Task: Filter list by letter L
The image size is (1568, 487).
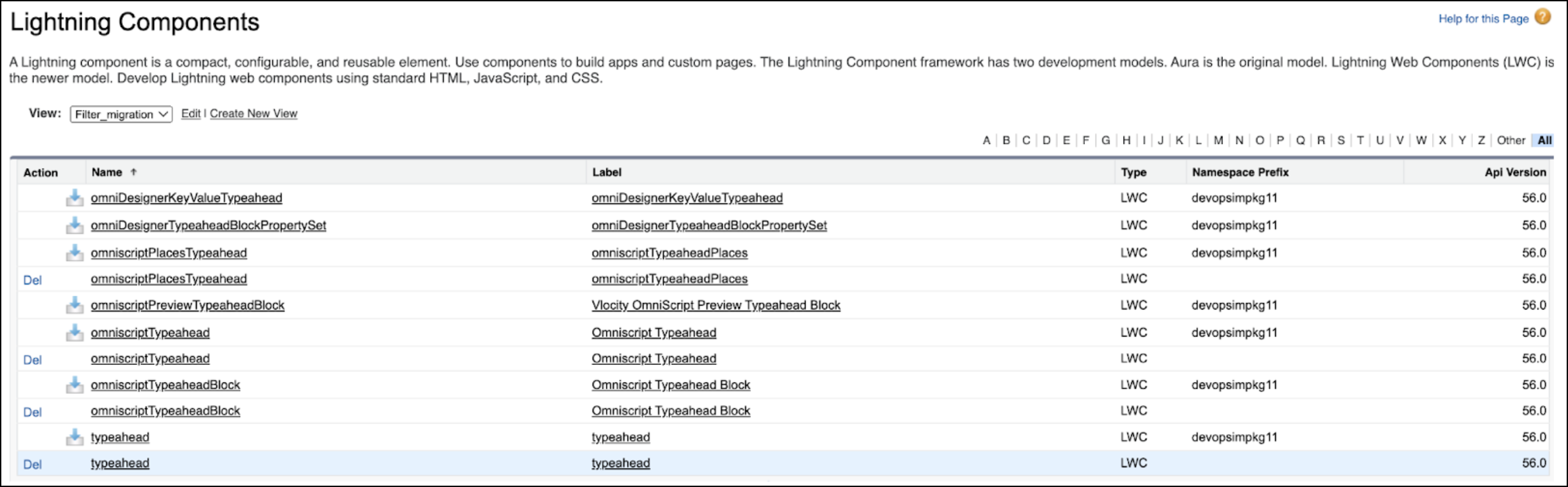Action: pyautogui.click(x=1198, y=141)
